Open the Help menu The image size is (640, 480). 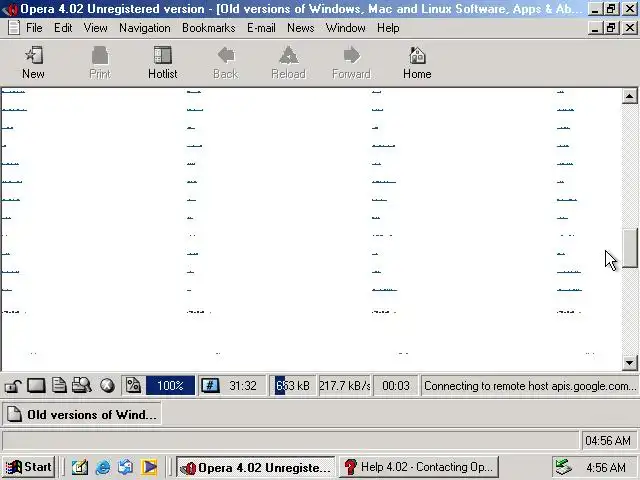[x=388, y=28]
